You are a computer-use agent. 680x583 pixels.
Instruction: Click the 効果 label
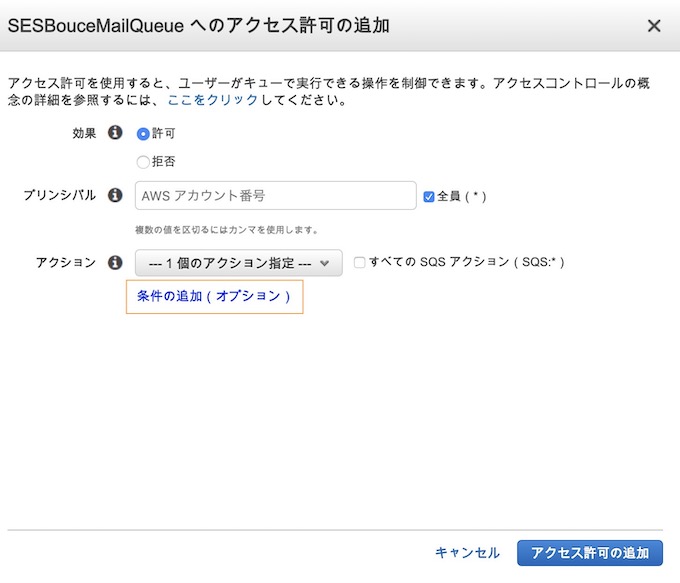(x=84, y=133)
